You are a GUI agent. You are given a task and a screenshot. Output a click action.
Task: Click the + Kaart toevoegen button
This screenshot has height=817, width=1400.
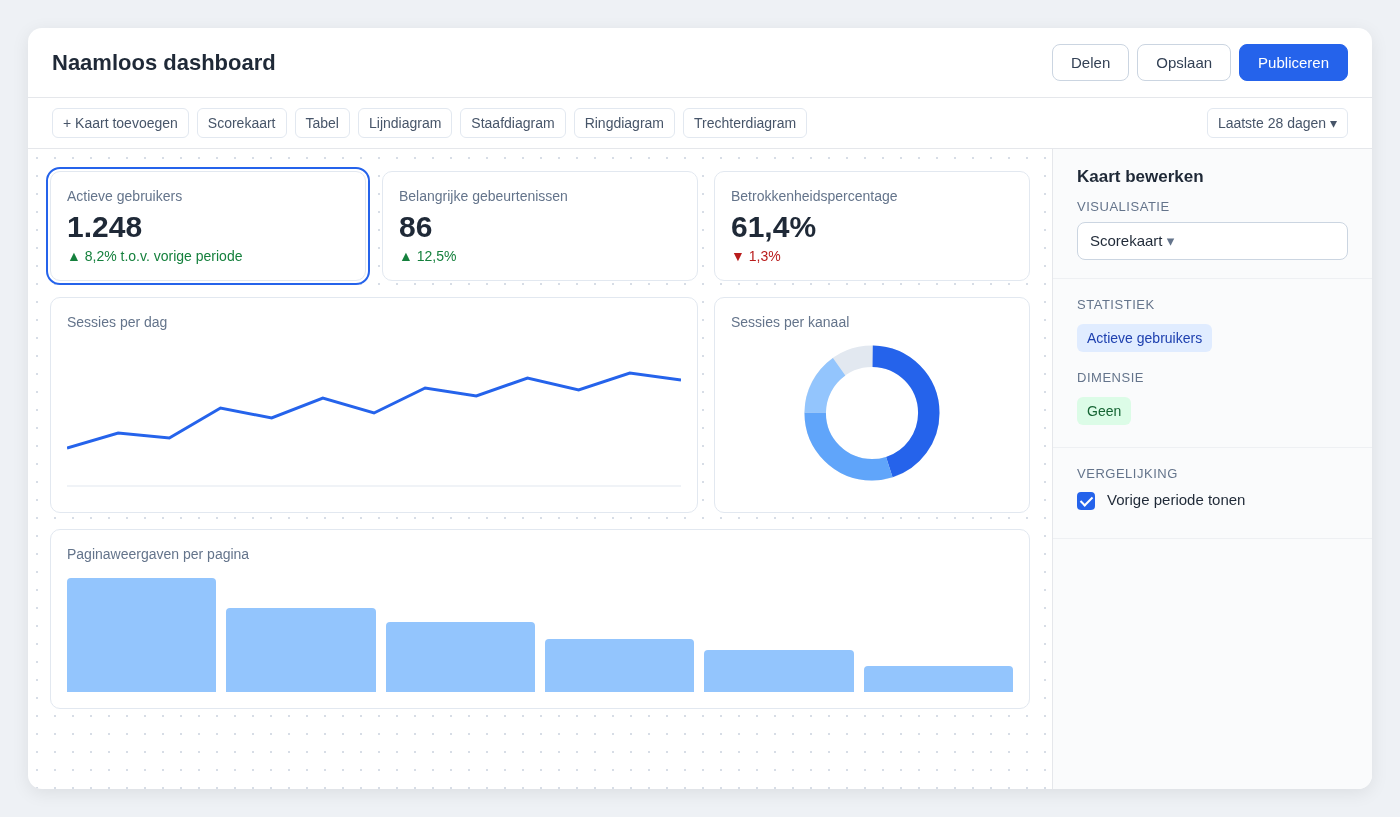point(120,123)
